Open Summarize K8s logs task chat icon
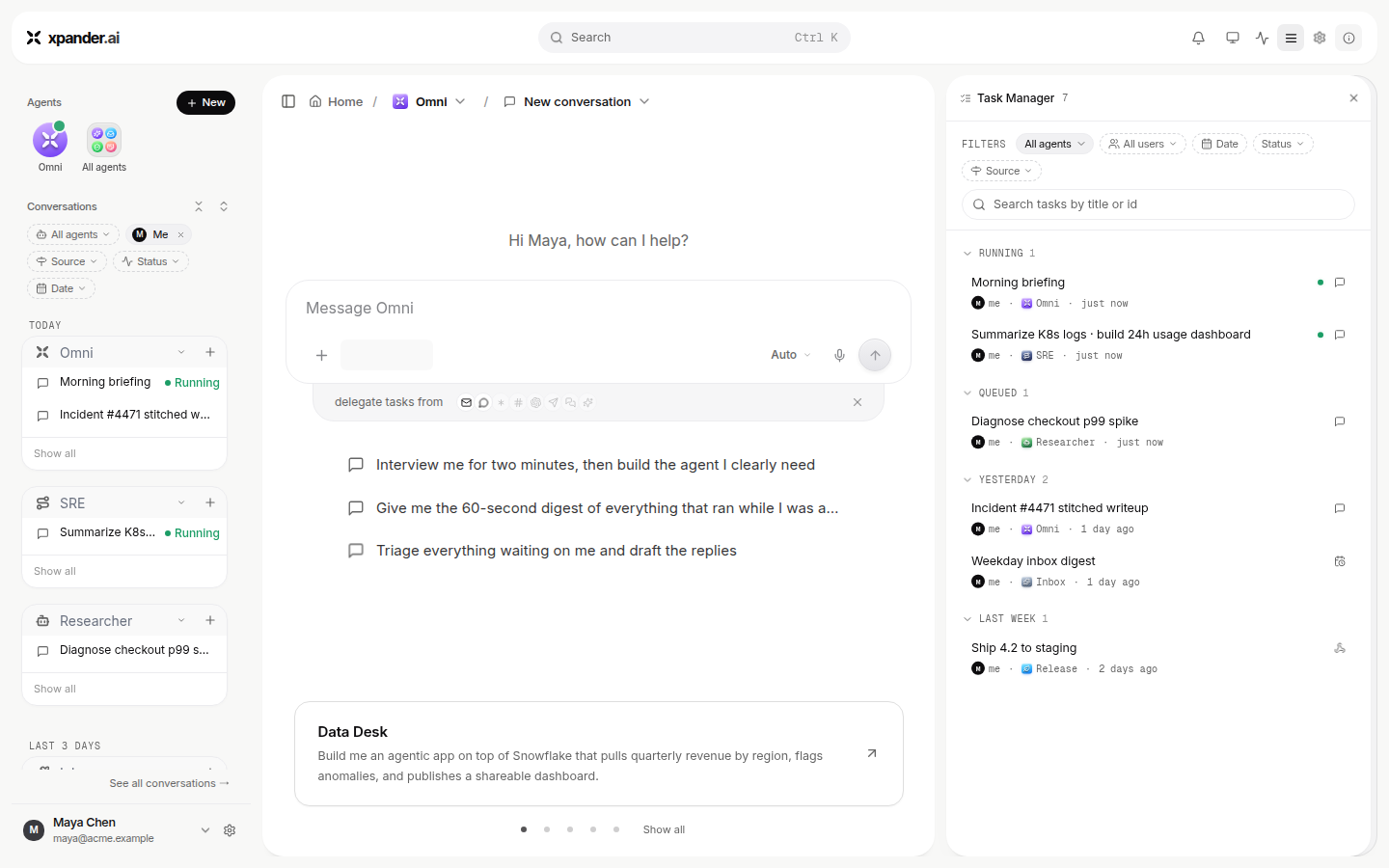Screen dimensions: 1389x868 tap(1340, 335)
